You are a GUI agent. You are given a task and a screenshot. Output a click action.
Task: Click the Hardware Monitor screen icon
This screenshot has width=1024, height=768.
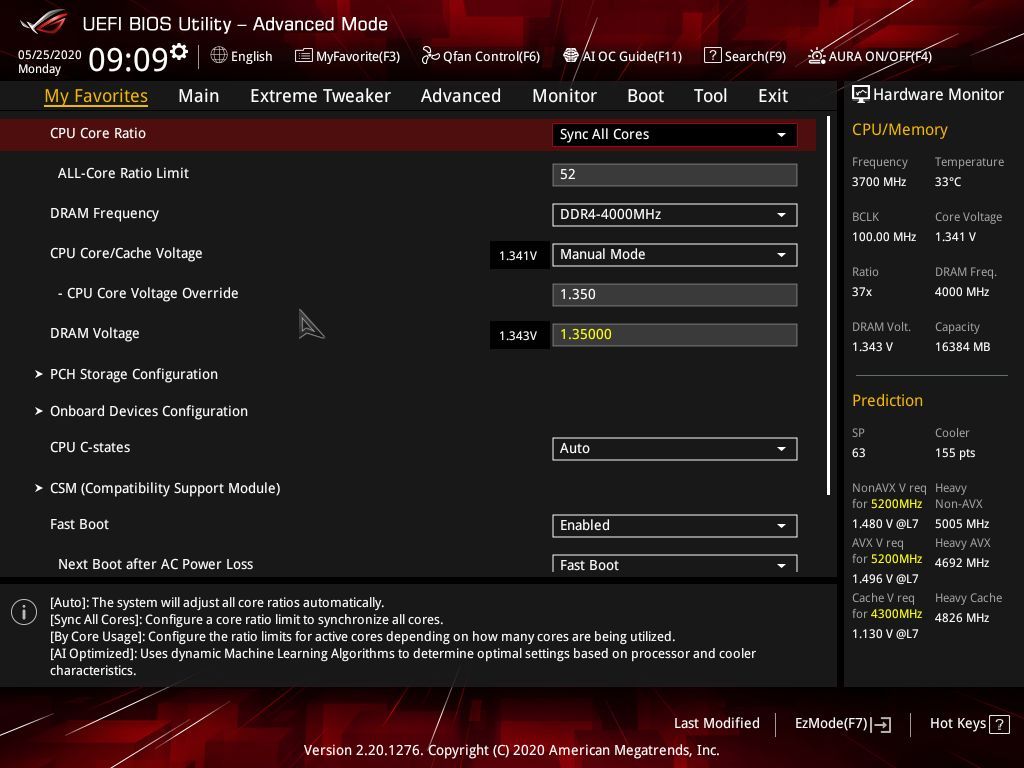point(861,94)
